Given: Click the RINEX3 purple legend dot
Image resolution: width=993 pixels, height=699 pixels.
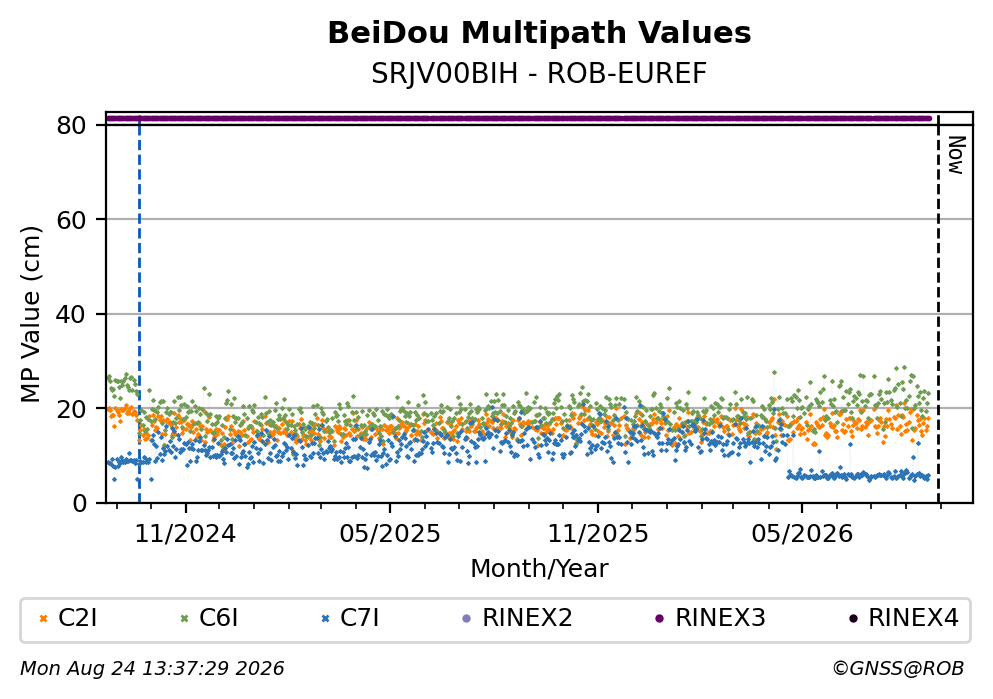Looking at the screenshot, I should click(x=659, y=619).
